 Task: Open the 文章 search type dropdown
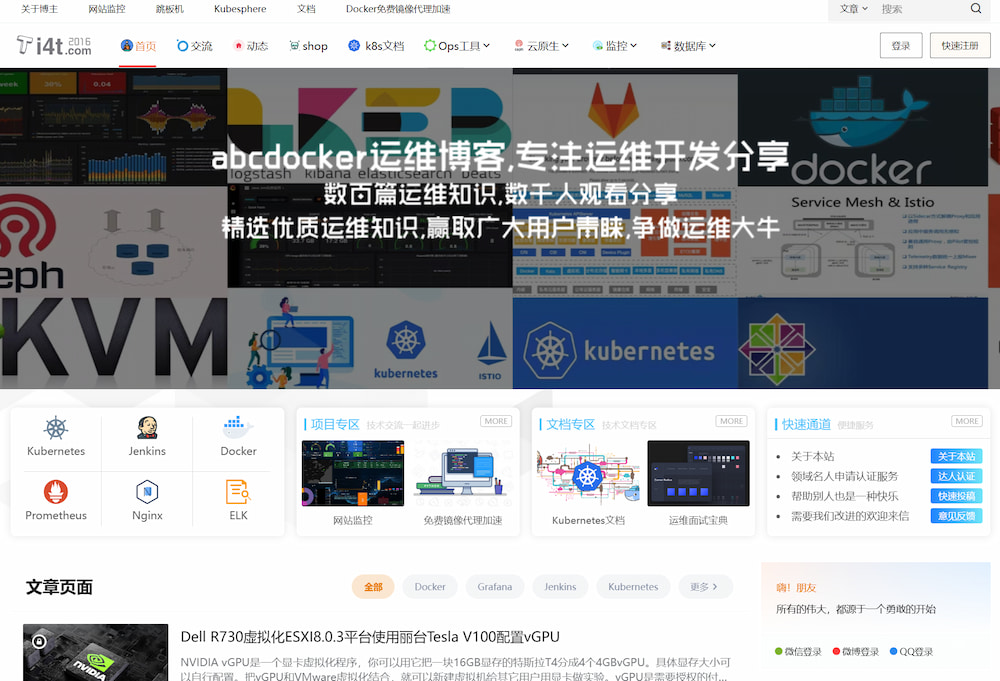pyautogui.click(x=852, y=9)
